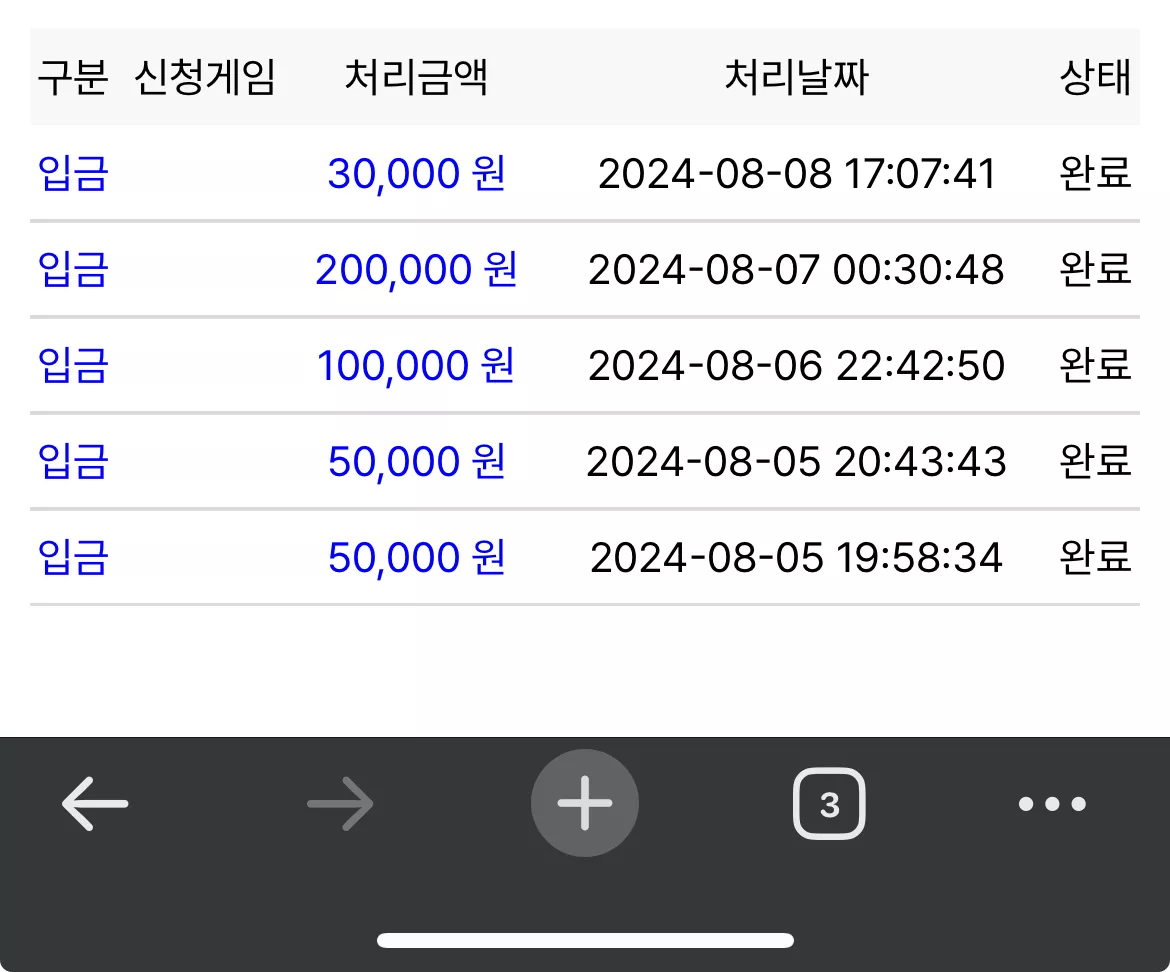The height and width of the screenshot is (972, 1170).
Task: Click 50,000 원 in the 20:43:43 row
Action: [x=416, y=461]
